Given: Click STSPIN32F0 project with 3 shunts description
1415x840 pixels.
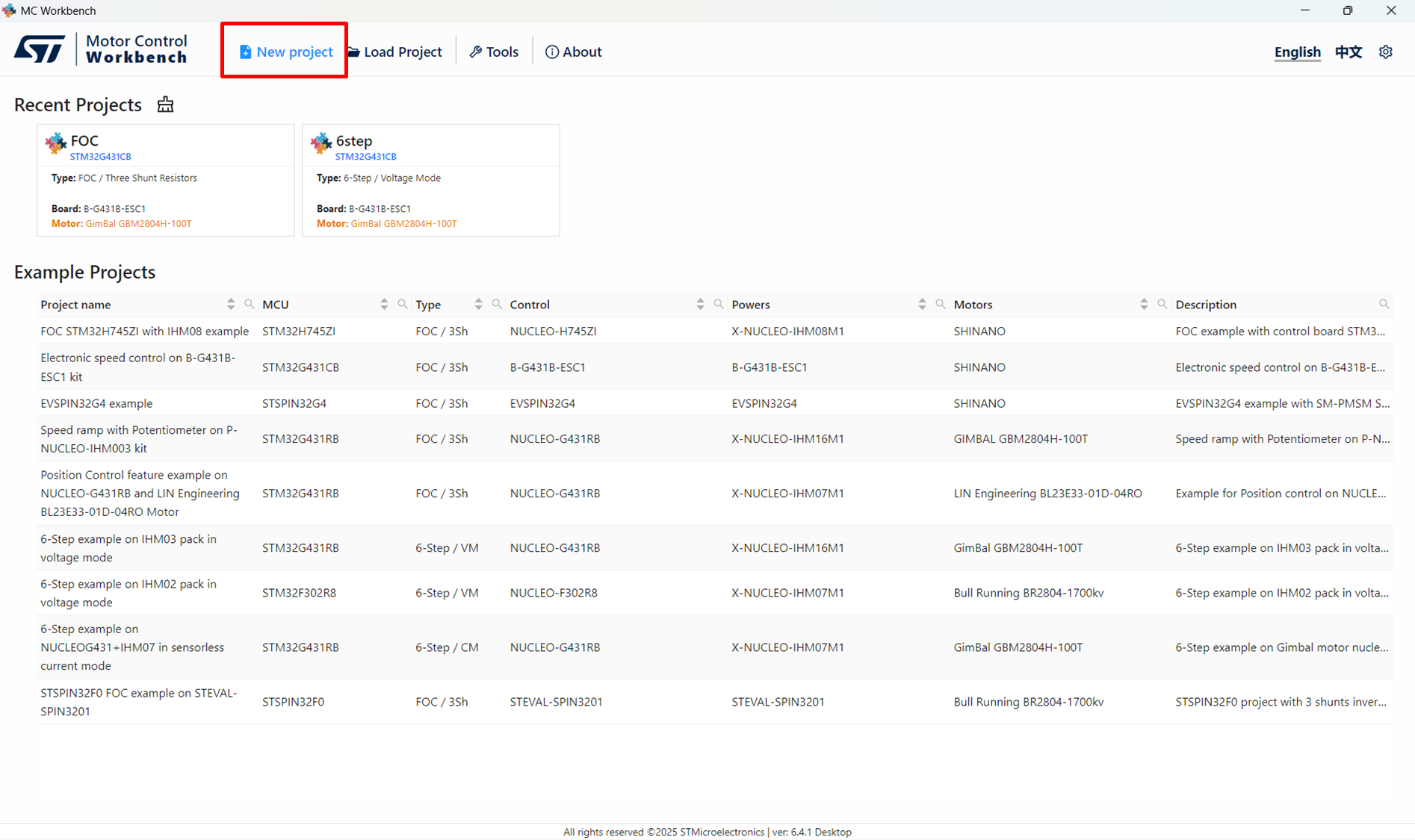Looking at the screenshot, I should [1281, 702].
